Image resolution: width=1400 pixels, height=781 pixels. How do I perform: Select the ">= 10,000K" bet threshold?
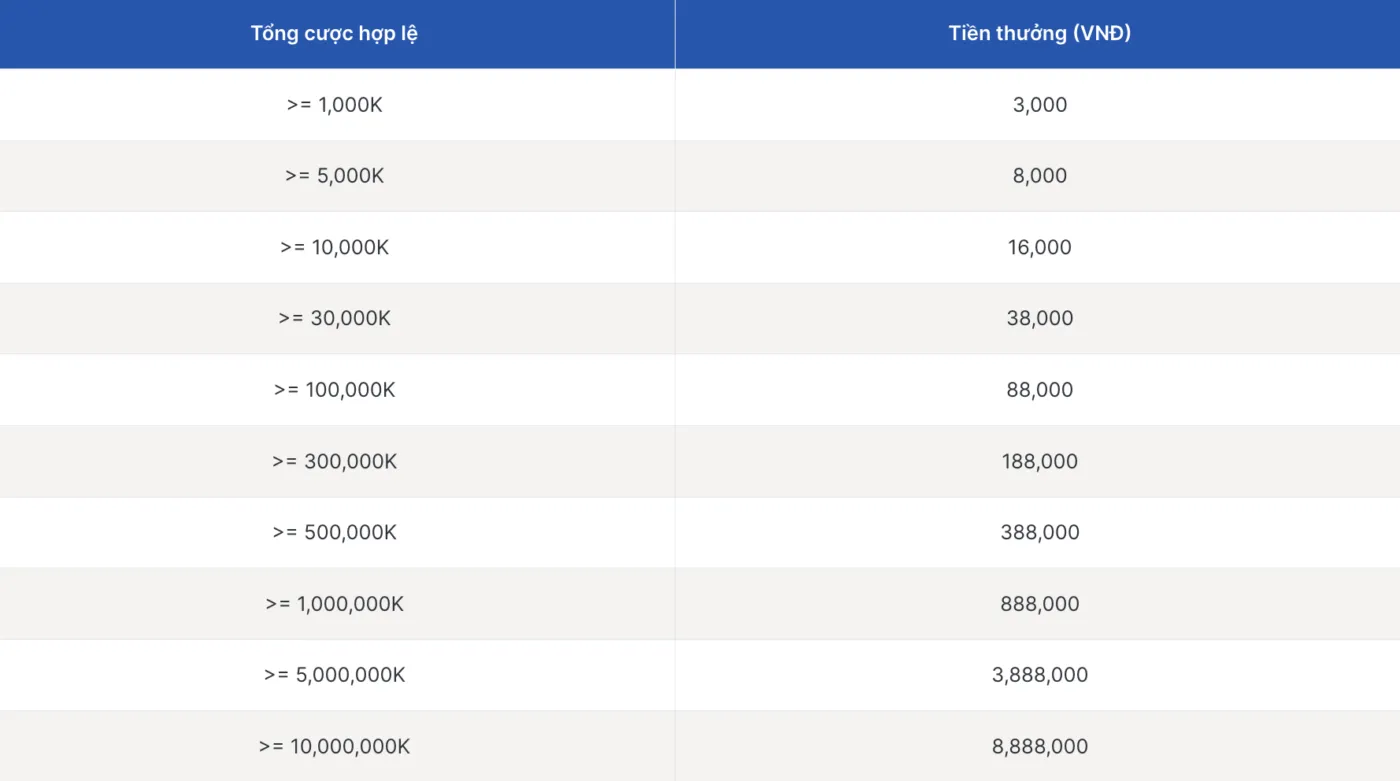coord(334,247)
